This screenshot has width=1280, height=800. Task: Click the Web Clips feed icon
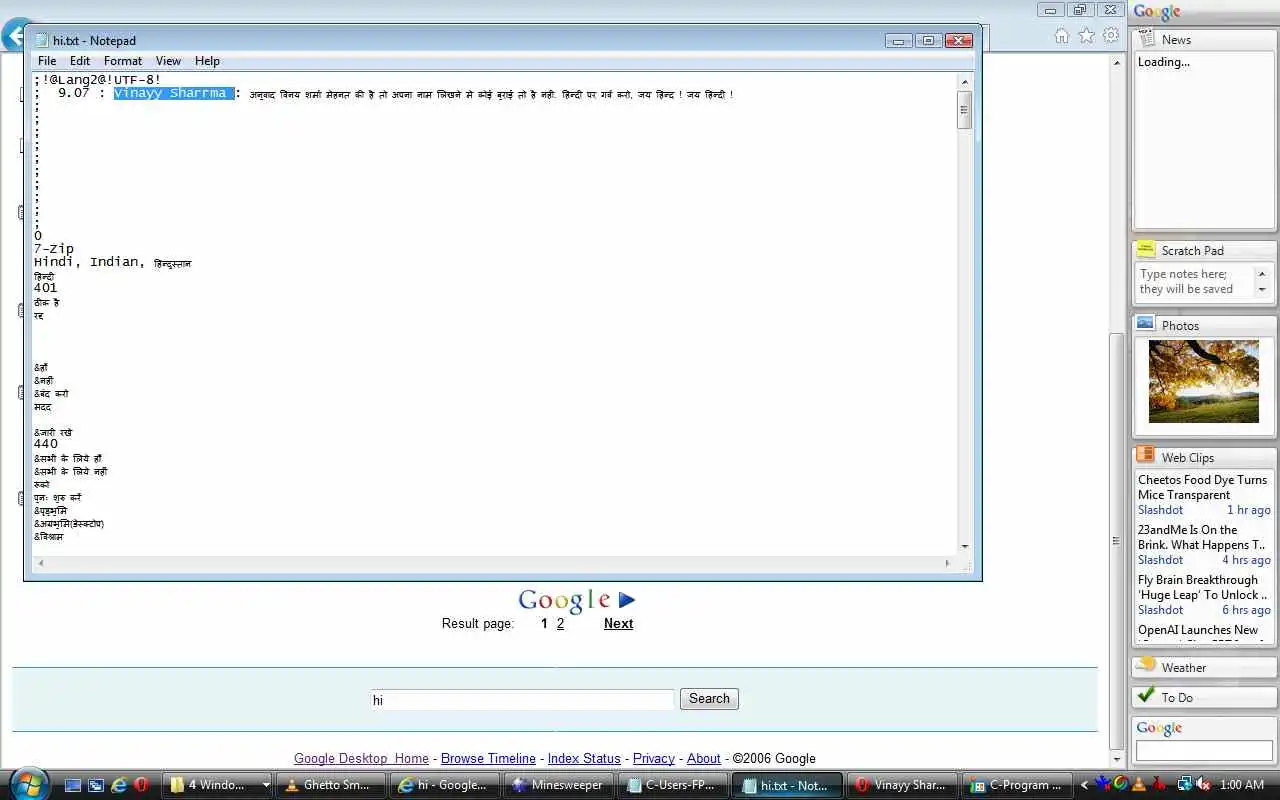(1146, 456)
